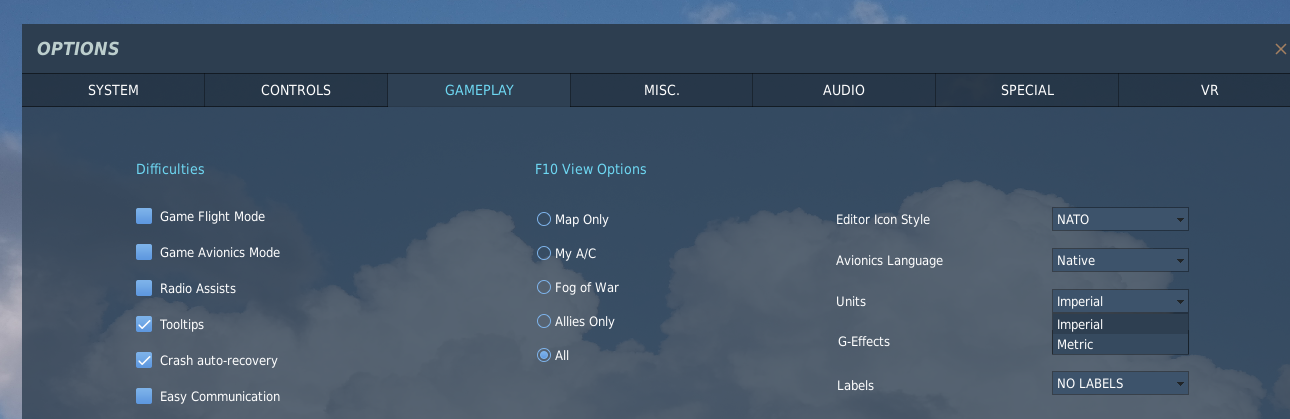Toggle Game Avionics Mode checkbox

coord(144,252)
